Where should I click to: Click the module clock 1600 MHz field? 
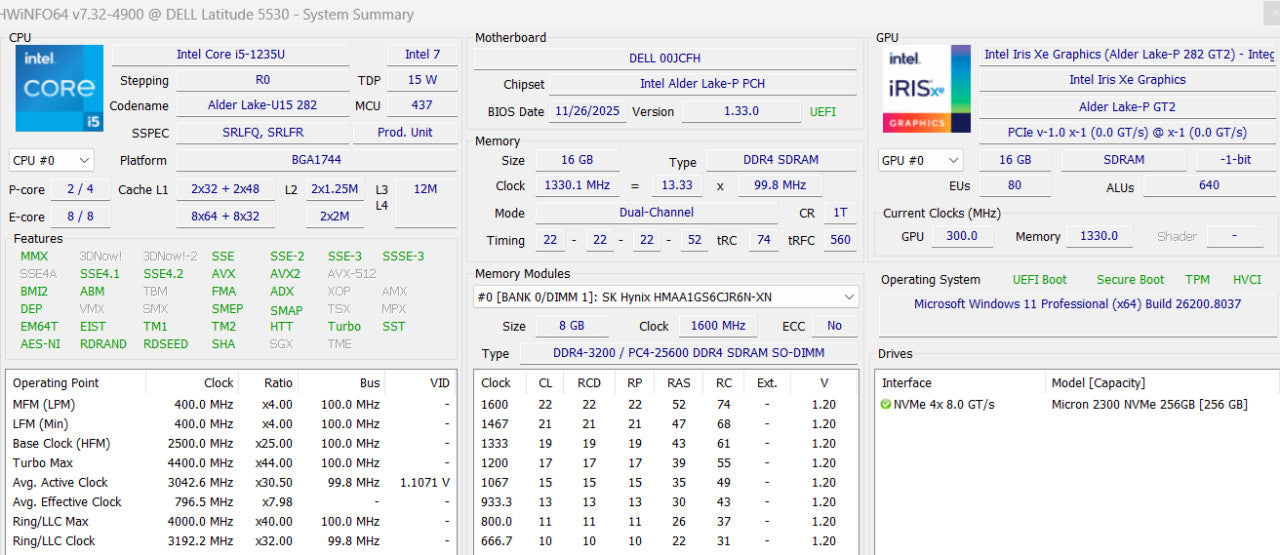click(719, 326)
